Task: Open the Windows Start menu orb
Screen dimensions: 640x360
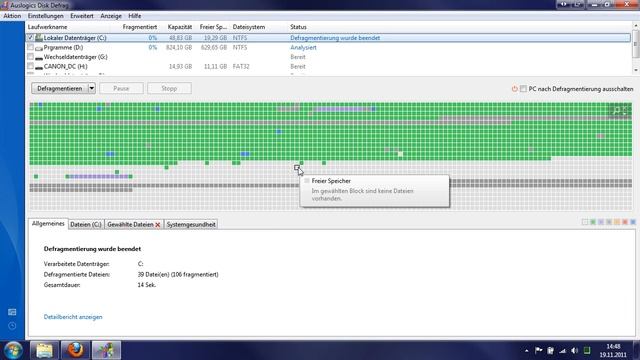Action: pos(13,350)
